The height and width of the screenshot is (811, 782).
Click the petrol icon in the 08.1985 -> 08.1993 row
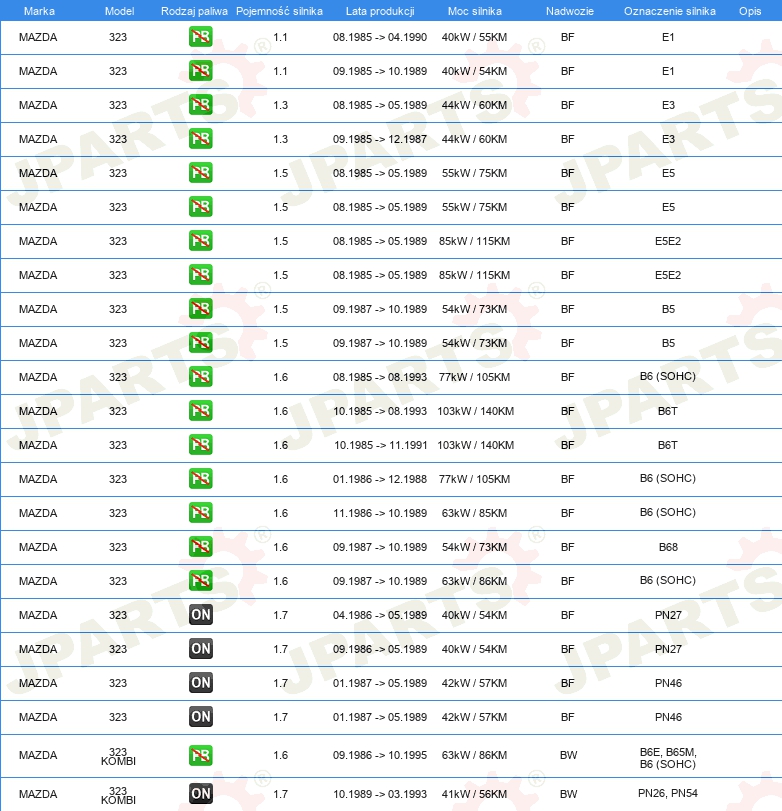201,377
